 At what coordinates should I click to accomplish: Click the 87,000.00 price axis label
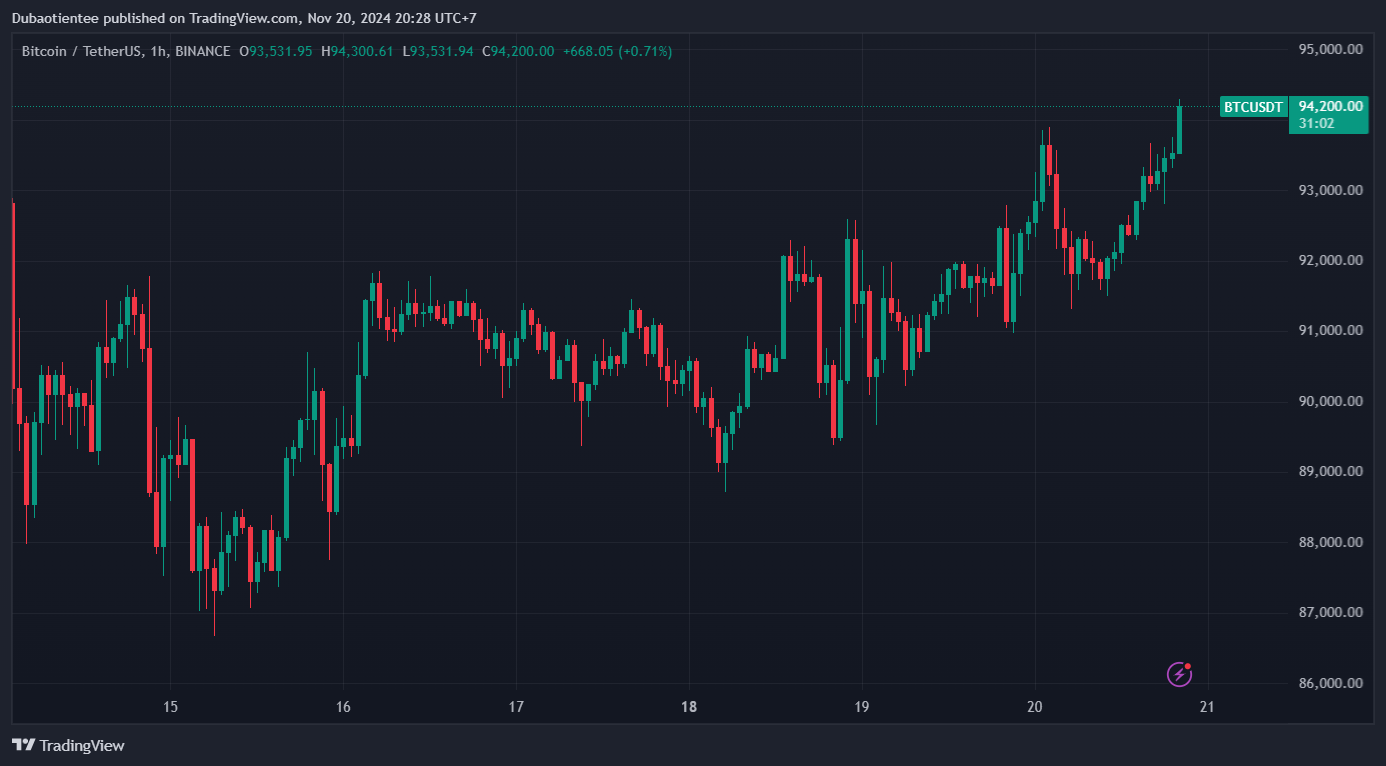coord(1330,612)
